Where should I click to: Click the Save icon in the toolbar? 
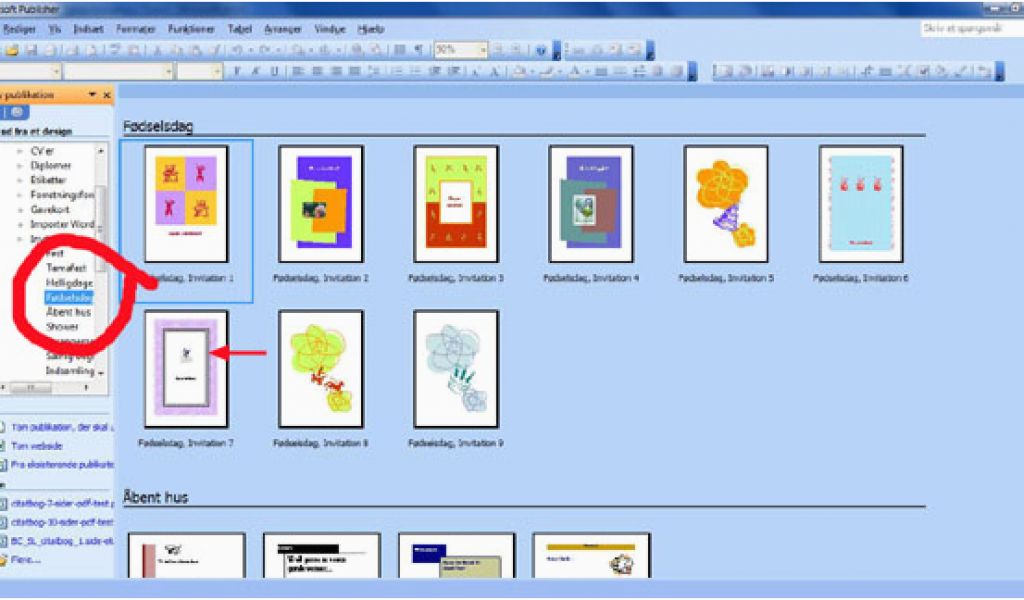point(31,50)
